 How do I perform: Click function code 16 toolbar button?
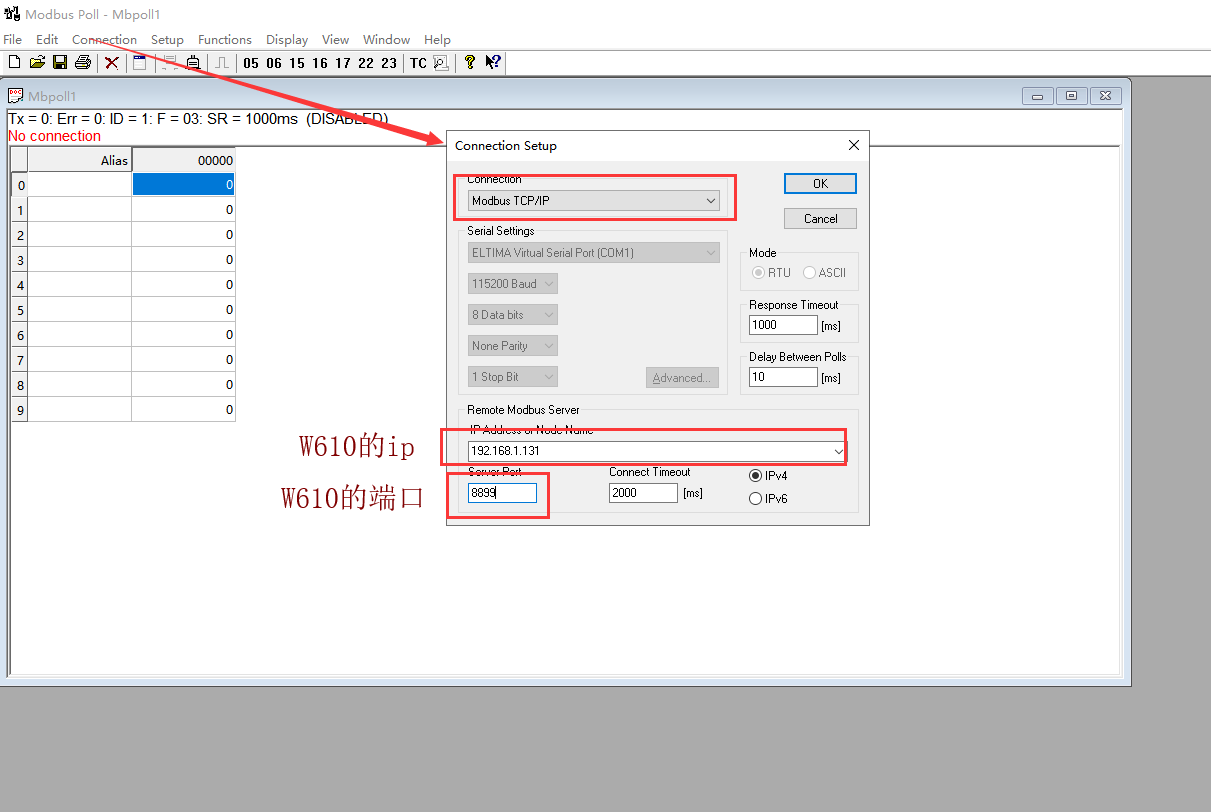point(320,63)
